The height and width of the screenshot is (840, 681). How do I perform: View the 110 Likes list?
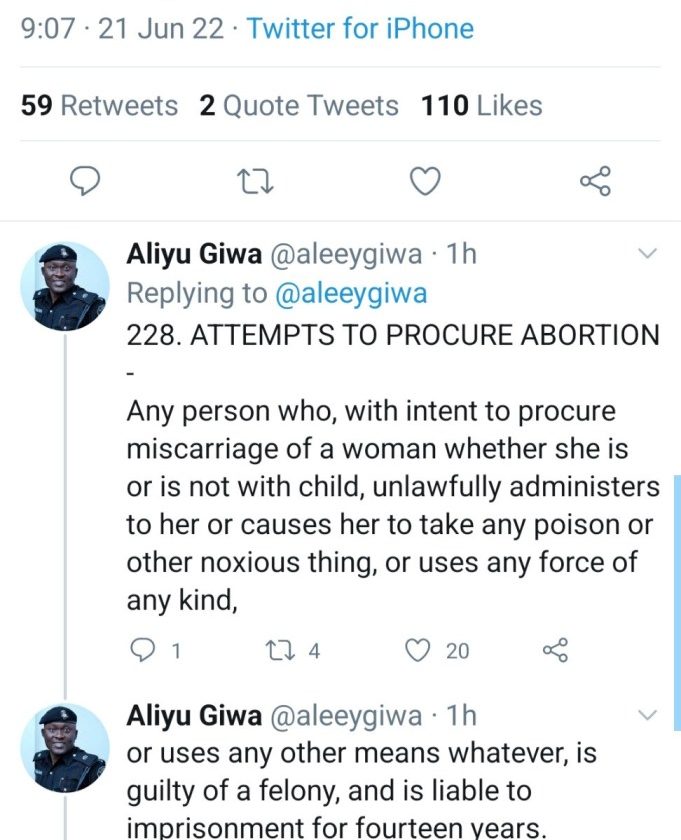click(482, 106)
